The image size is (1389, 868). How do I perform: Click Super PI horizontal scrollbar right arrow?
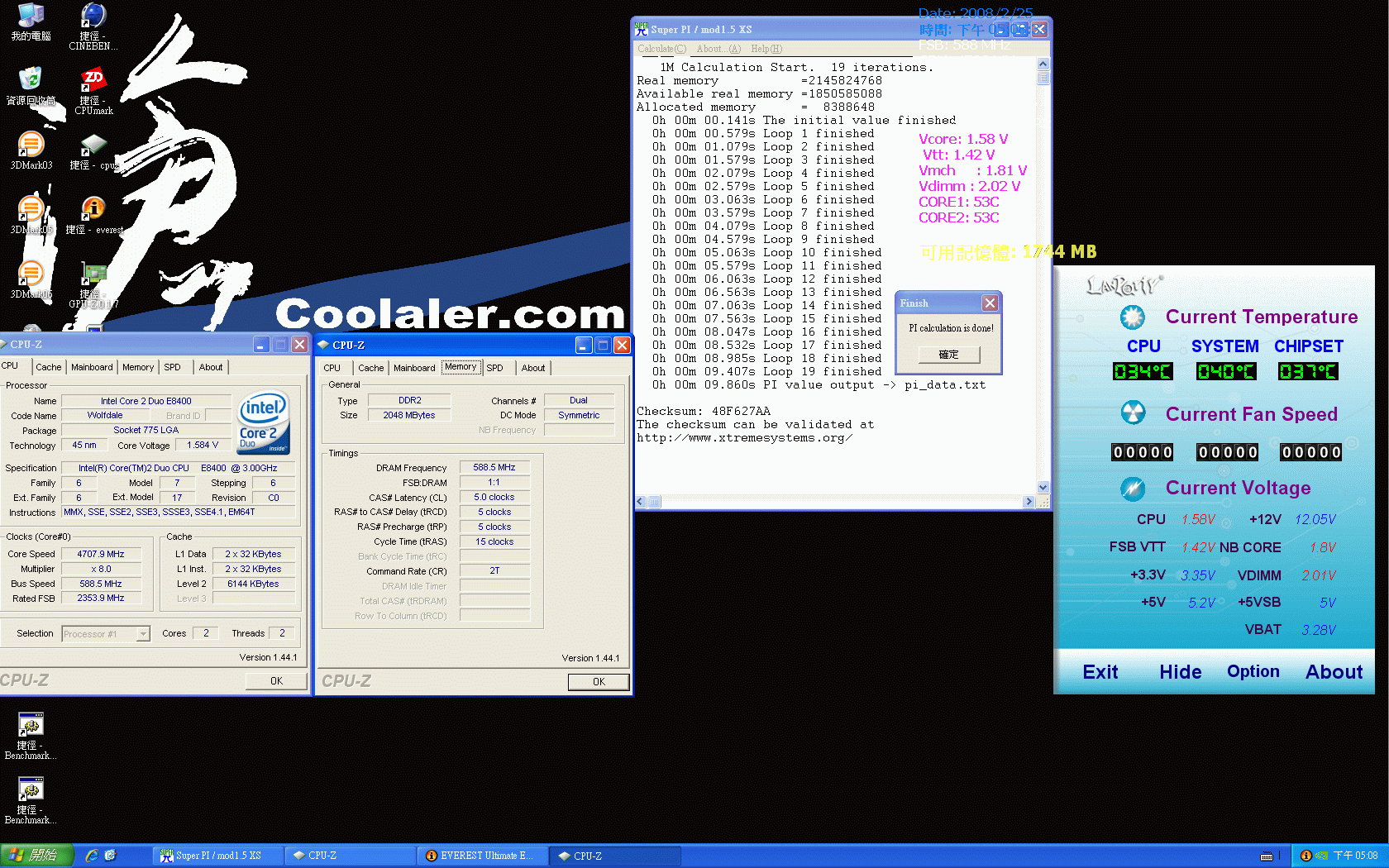(x=1029, y=502)
